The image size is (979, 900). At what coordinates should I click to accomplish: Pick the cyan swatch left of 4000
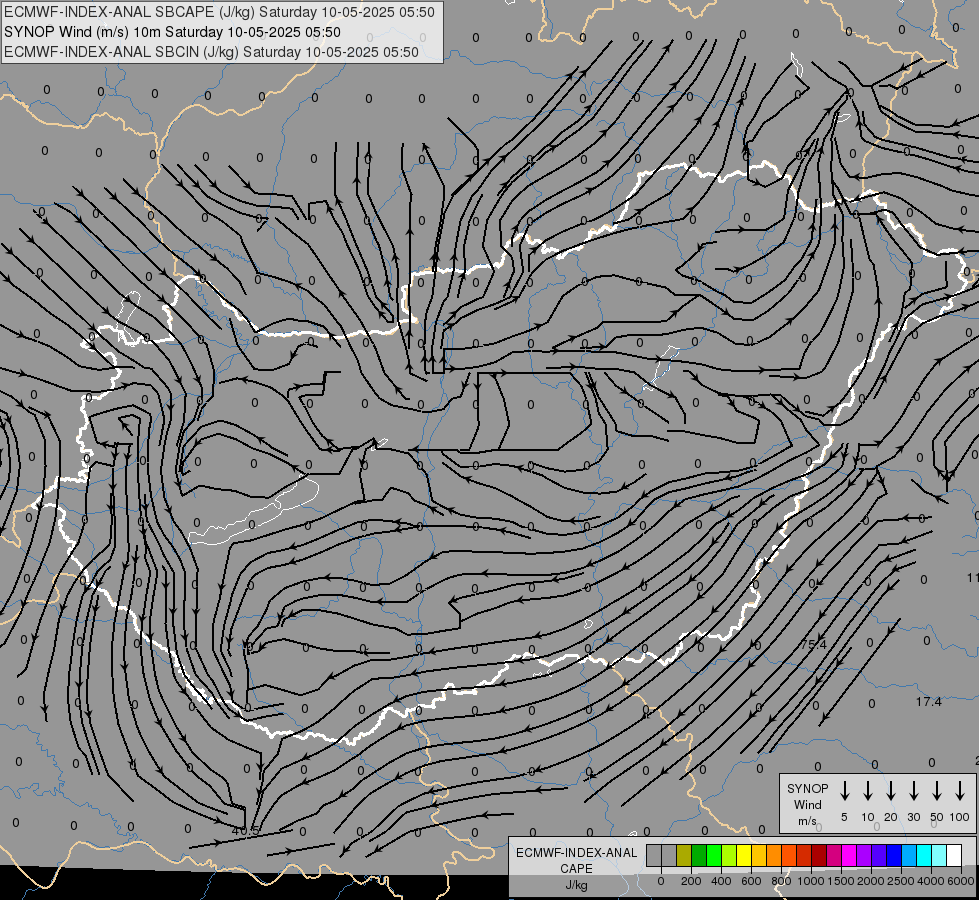[x=924, y=855]
